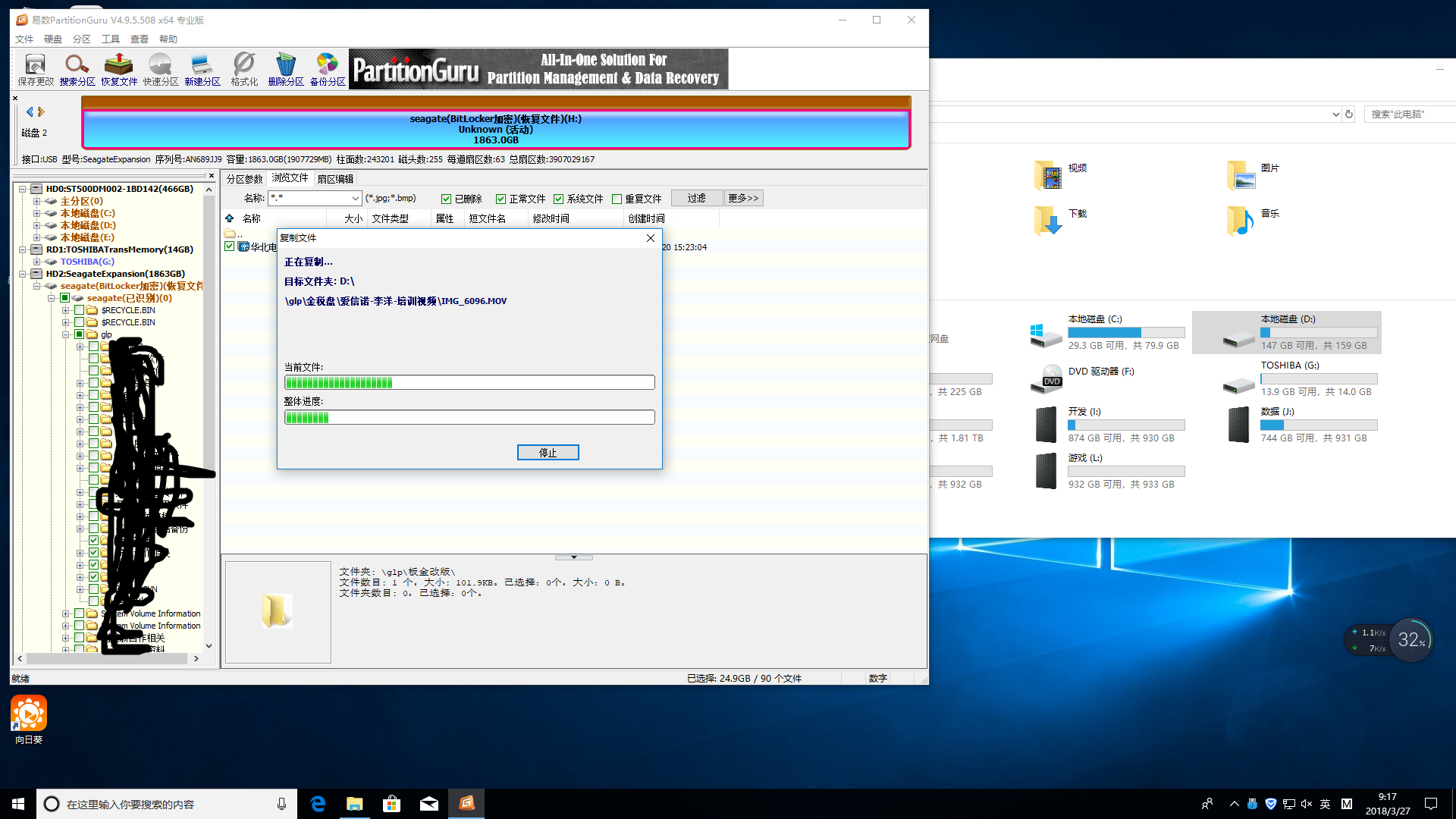This screenshot has height=819, width=1456.
Task: Switch to 分区参数 tab
Action: point(245,179)
